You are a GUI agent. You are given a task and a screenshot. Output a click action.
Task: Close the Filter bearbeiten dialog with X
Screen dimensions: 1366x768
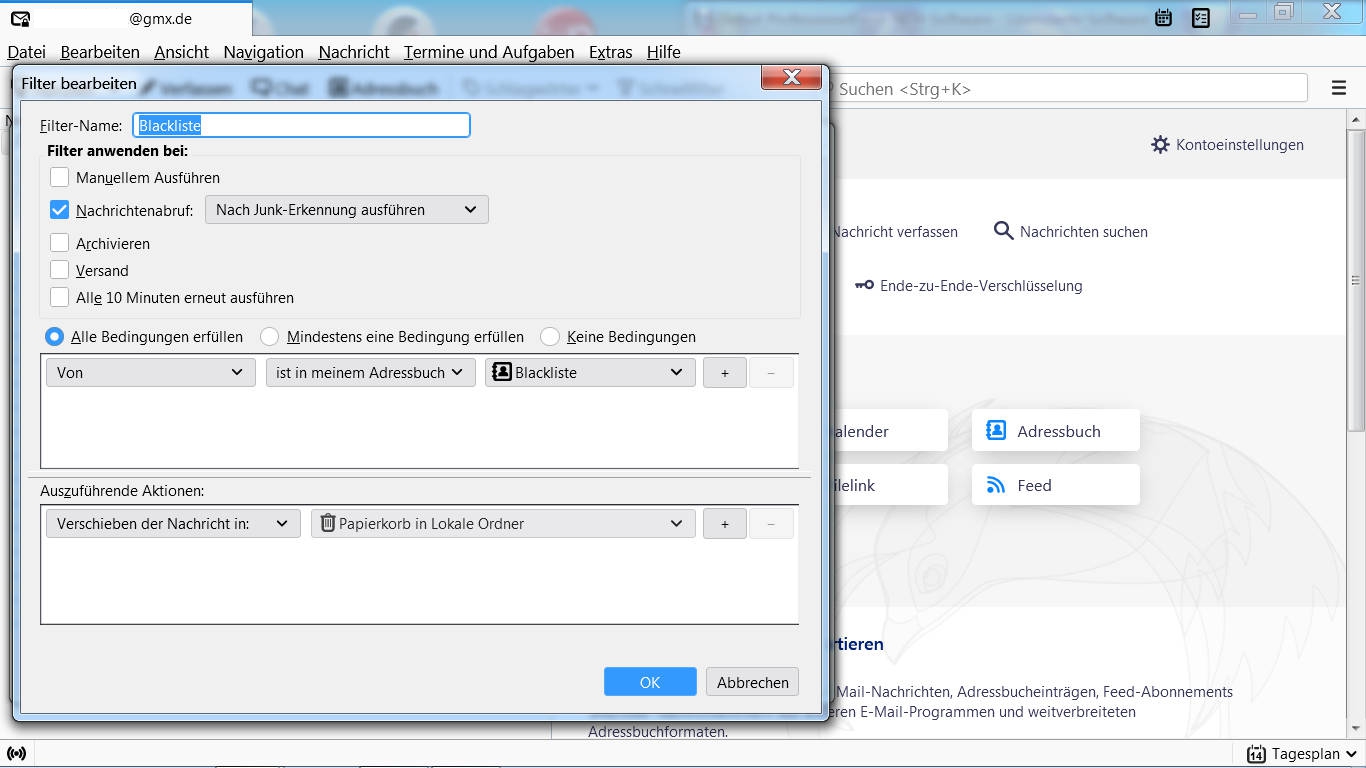click(792, 77)
